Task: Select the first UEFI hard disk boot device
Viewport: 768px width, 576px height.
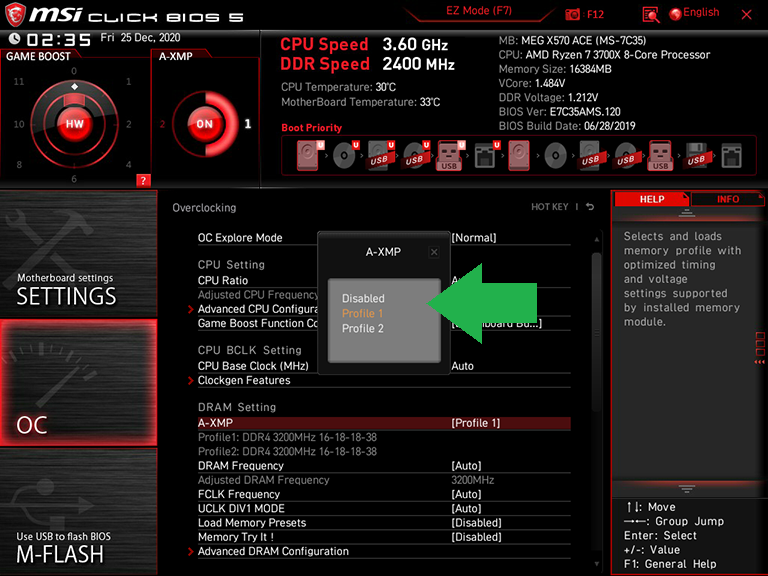Action: point(310,155)
